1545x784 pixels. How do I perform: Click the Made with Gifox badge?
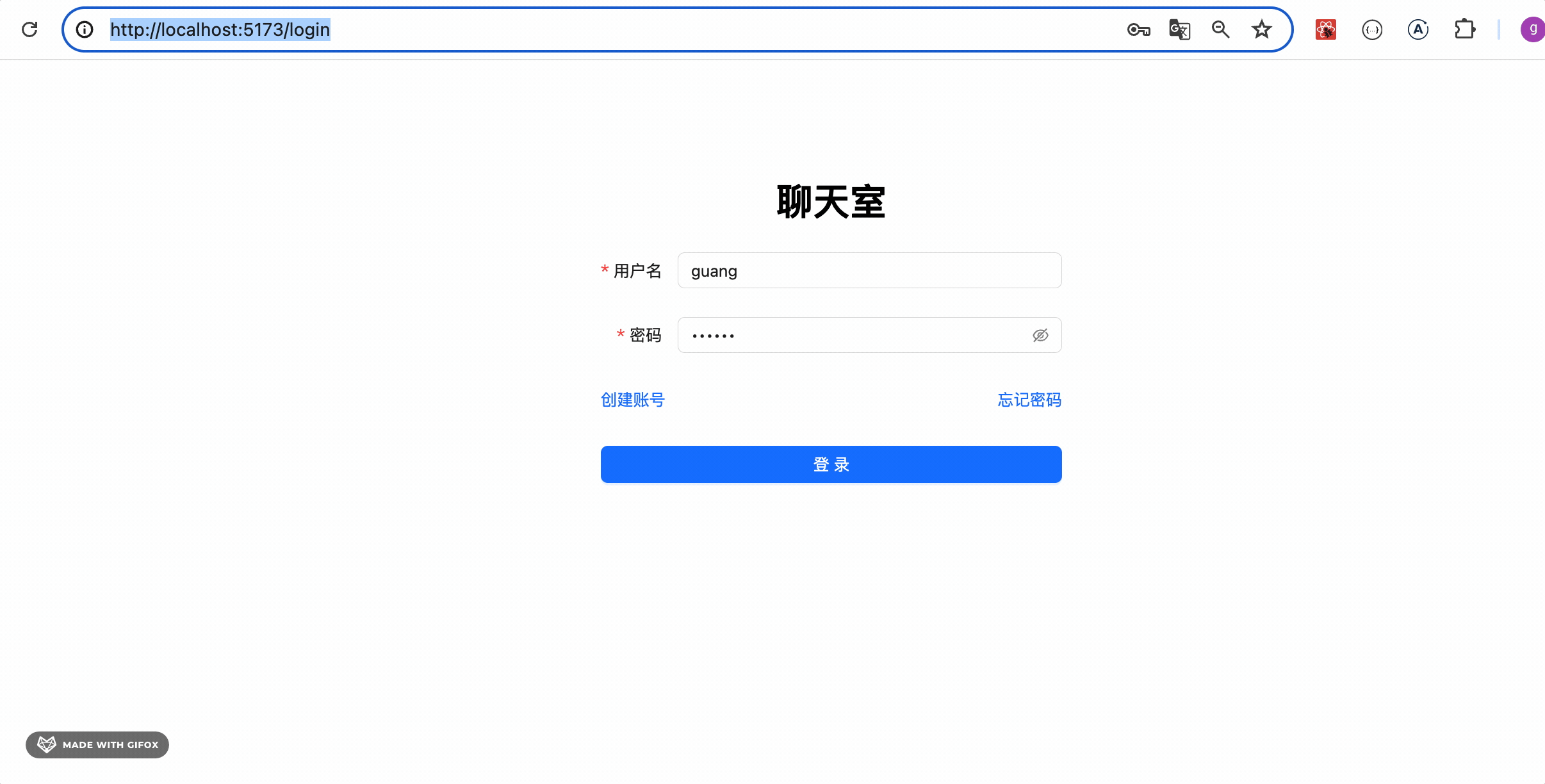97,745
